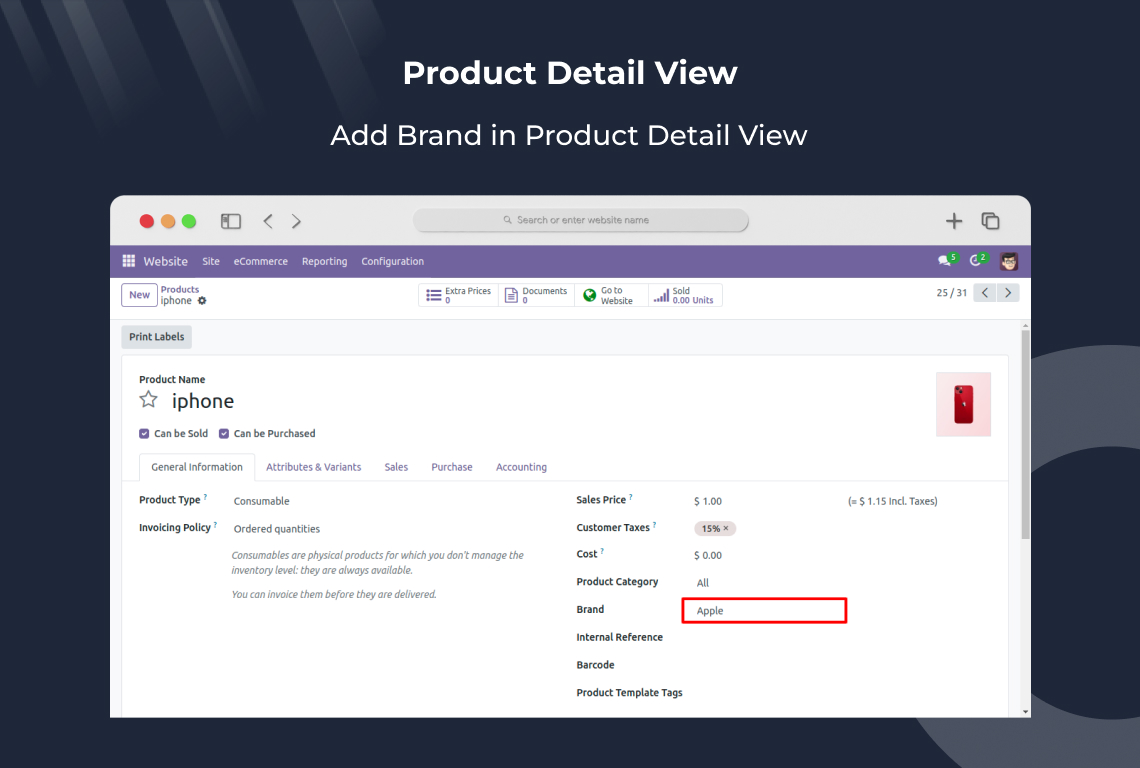Open Website app menu
Image resolution: width=1140 pixels, height=768 pixels.
(x=165, y=261)
